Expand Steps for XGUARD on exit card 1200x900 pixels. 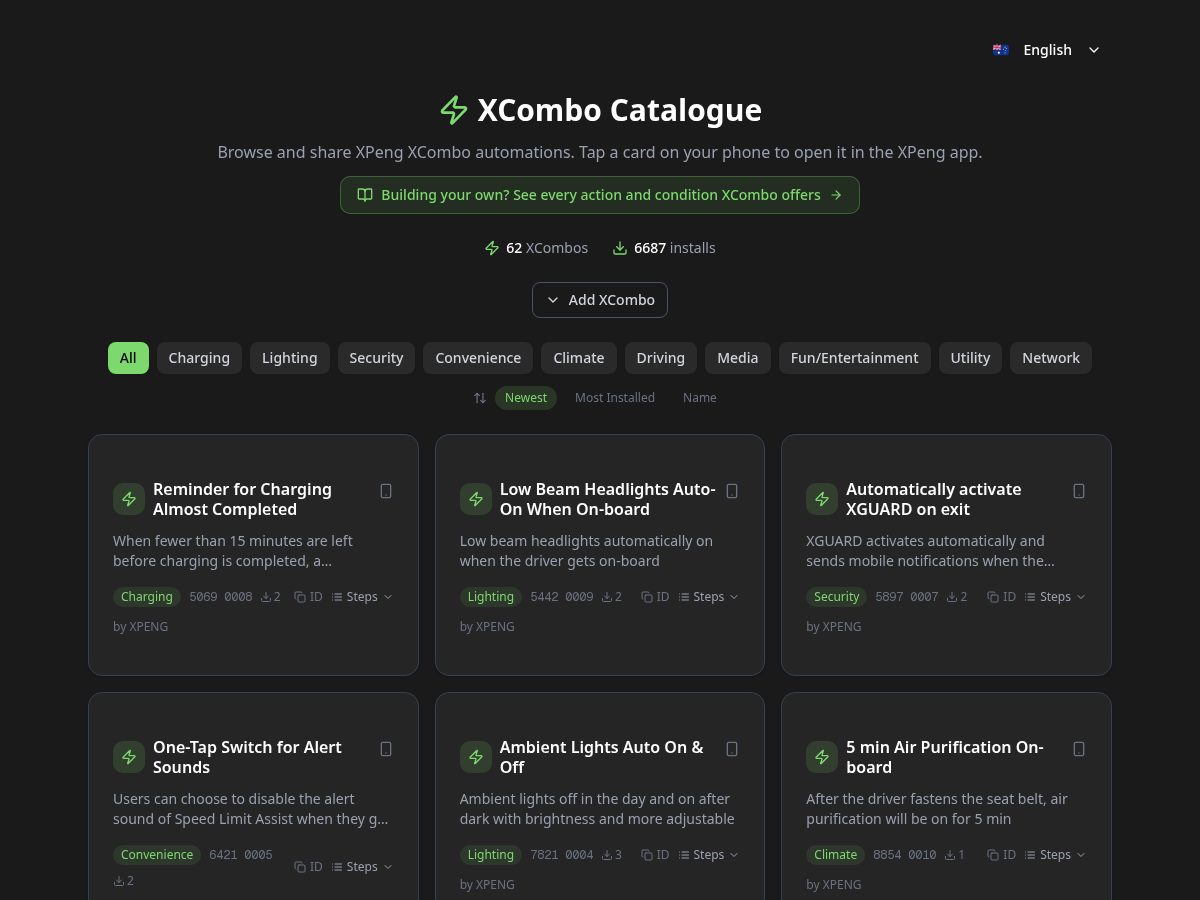[x=1056, y=597]
